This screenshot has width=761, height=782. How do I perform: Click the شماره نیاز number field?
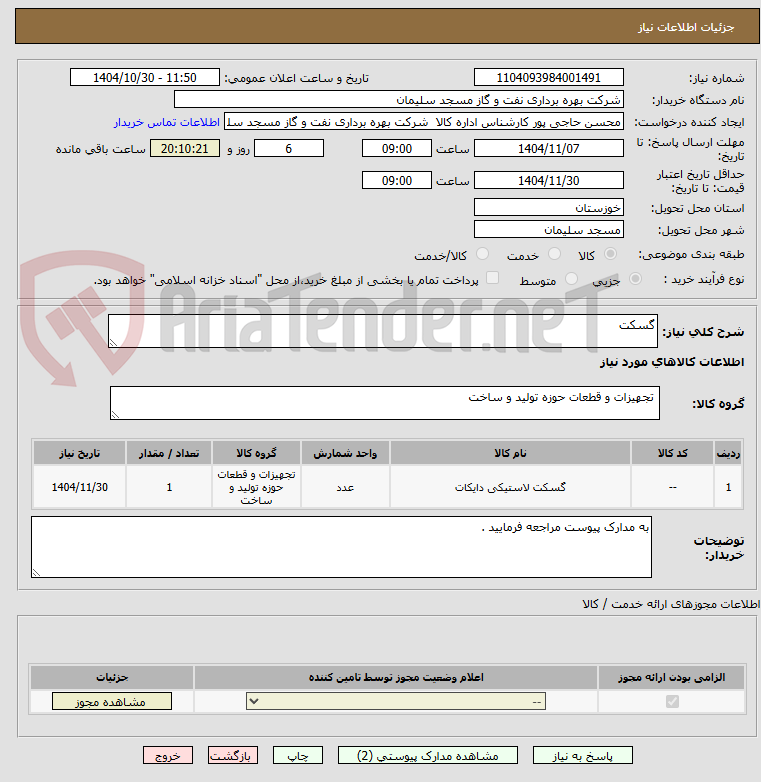click(x=548, y=78)
